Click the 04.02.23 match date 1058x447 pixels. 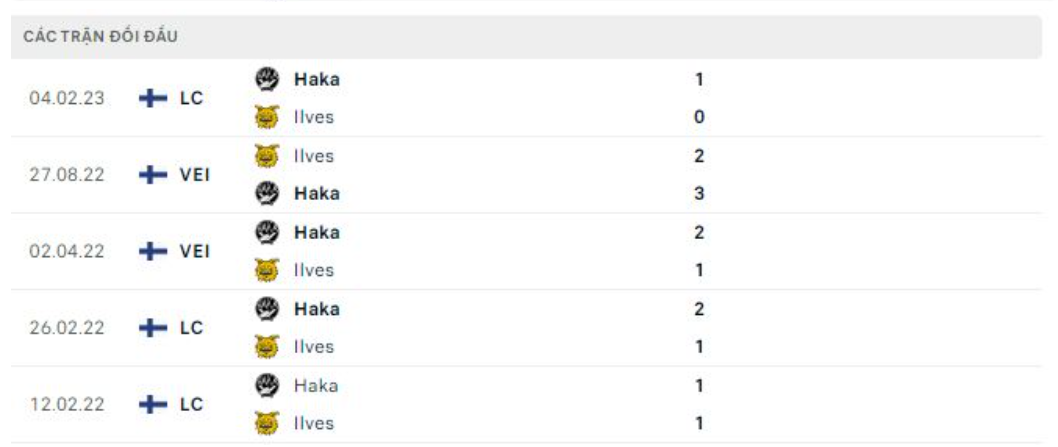pyautogui.click(x=67, y=98)
